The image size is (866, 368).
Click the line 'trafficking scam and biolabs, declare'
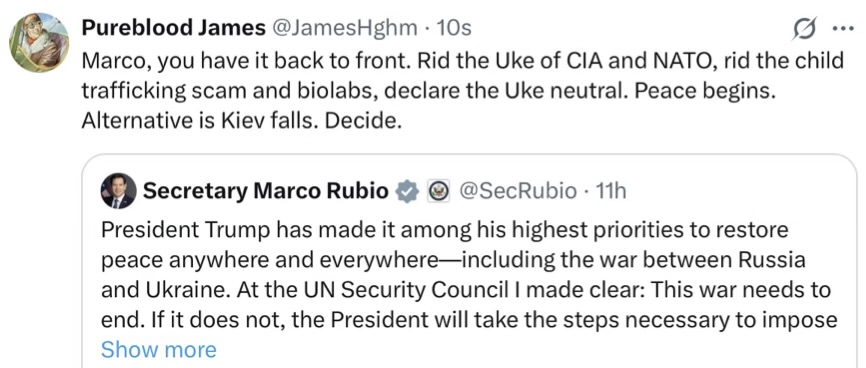click(428, 91)
